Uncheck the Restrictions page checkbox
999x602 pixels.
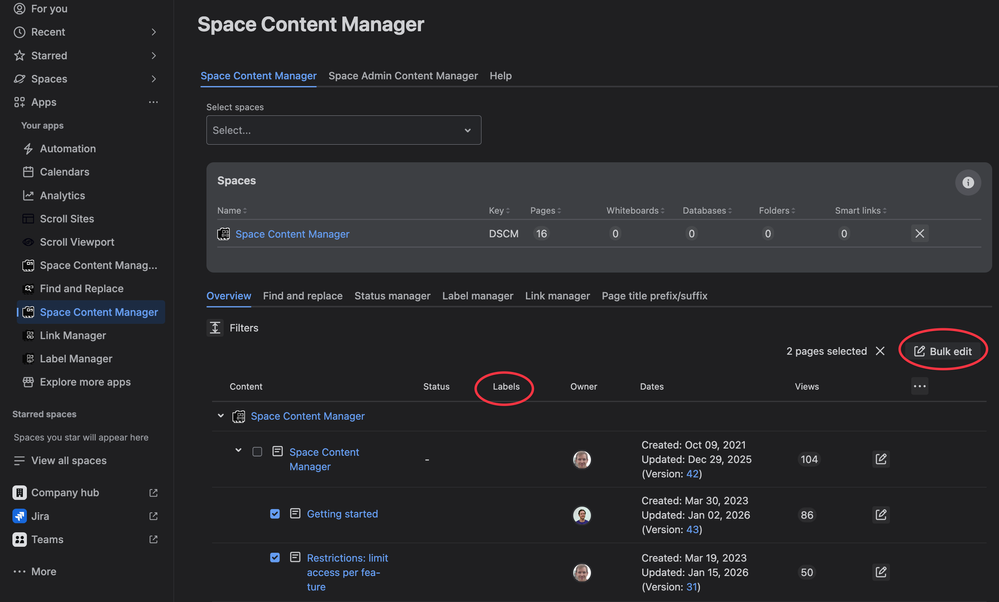(275, 558)
